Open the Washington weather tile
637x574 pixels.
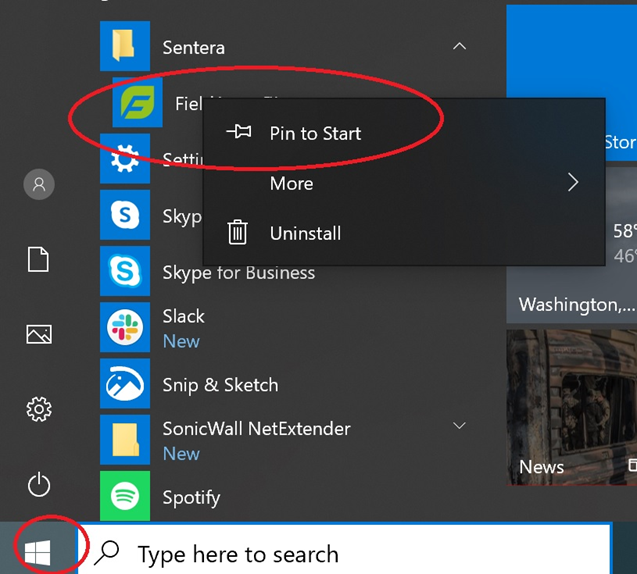click(571, 263)
